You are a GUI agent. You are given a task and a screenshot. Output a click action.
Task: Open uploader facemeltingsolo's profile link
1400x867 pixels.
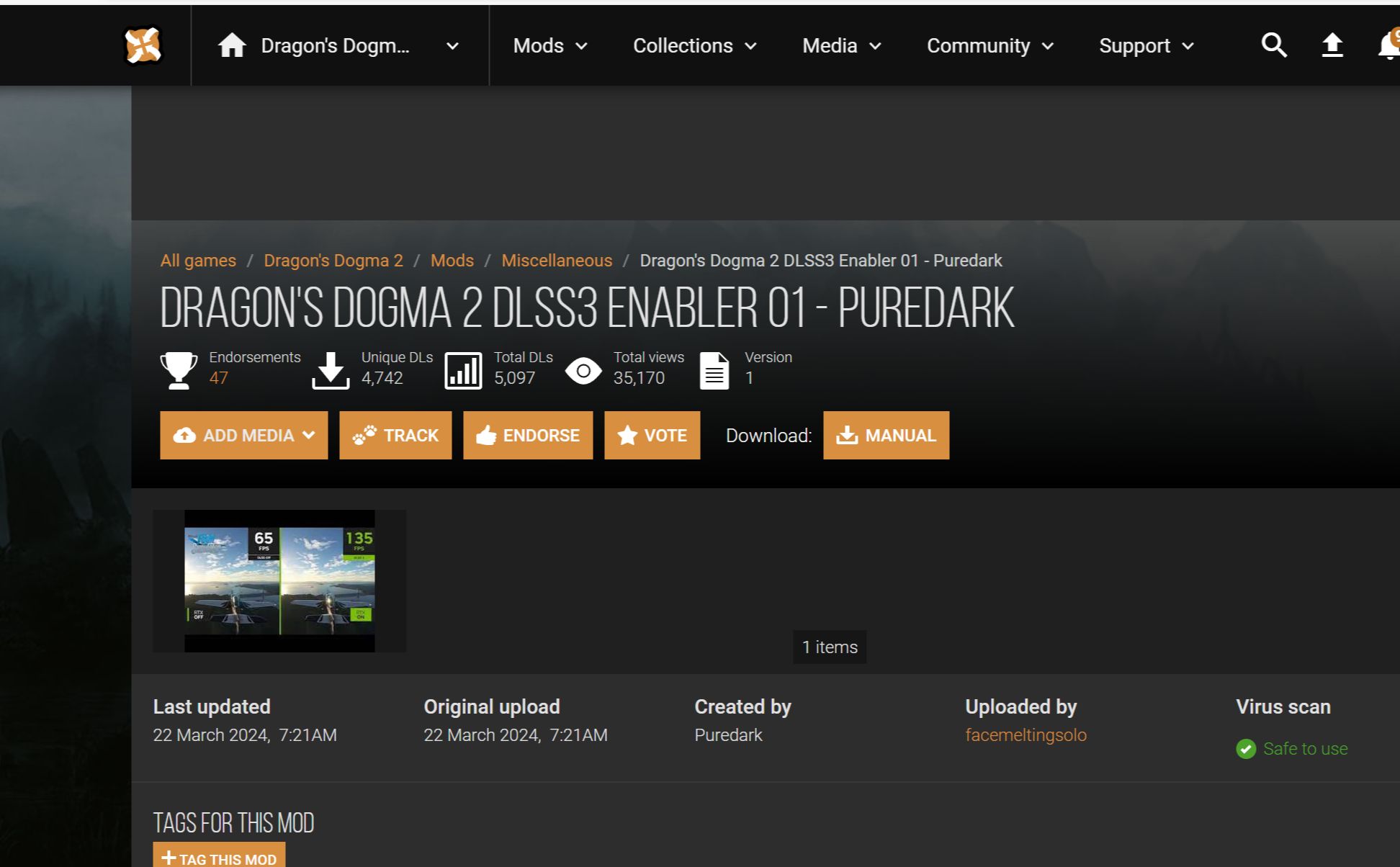[x=1026, y=735]
